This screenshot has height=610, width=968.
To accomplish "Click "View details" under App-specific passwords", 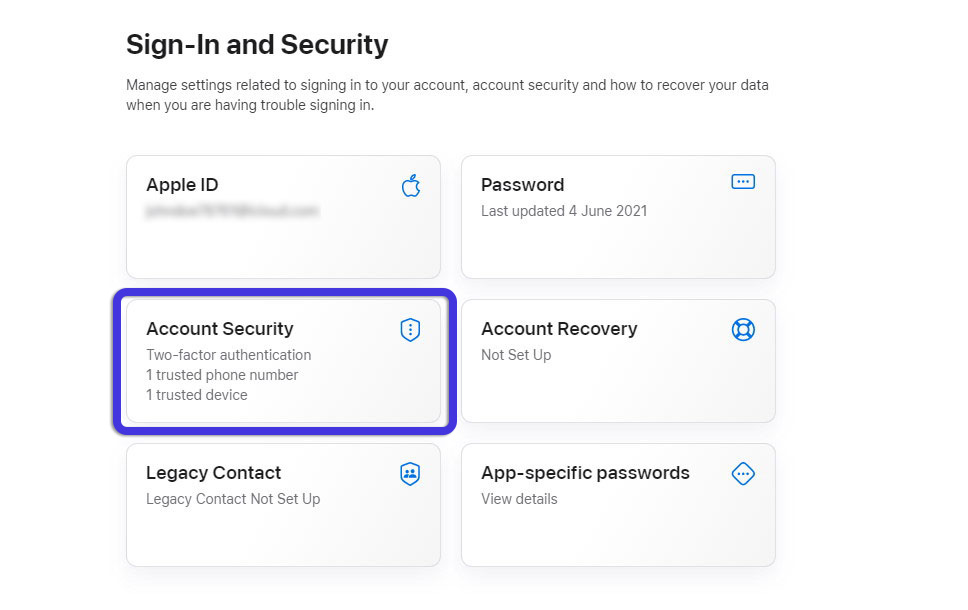I will [x=519, y=499].
